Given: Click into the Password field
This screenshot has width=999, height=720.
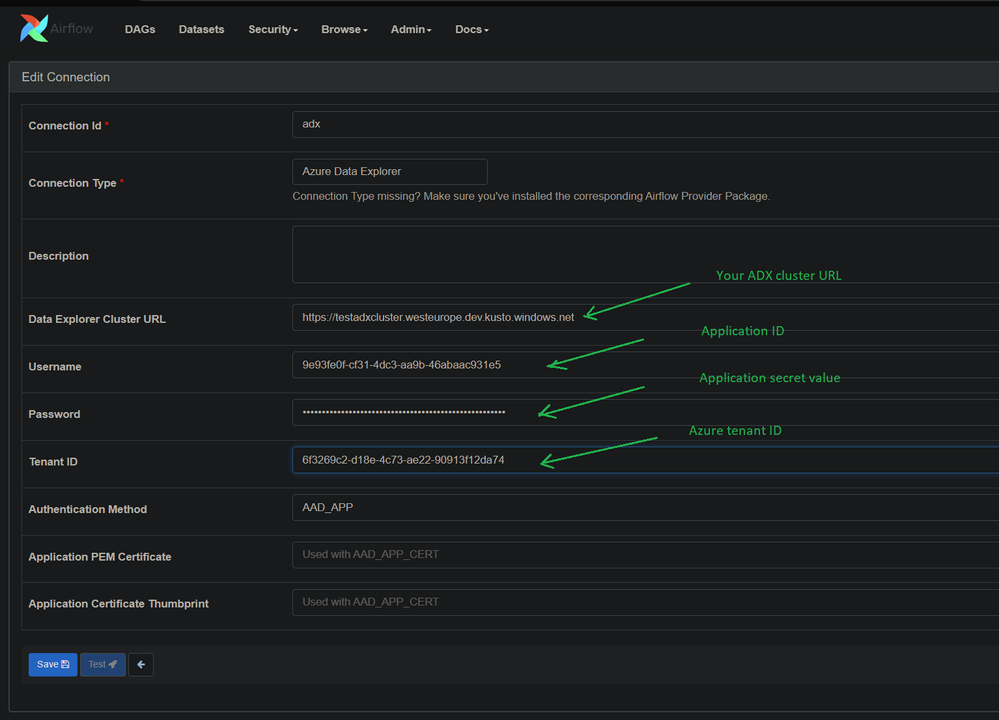Looking at the screenshot, I should tap(640, 413).
